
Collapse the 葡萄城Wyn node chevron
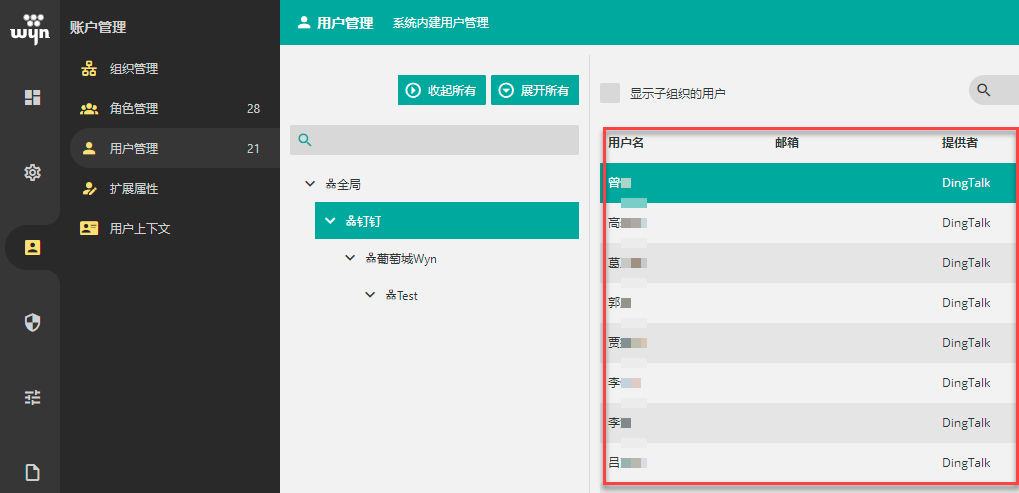(x=350, y=258)
